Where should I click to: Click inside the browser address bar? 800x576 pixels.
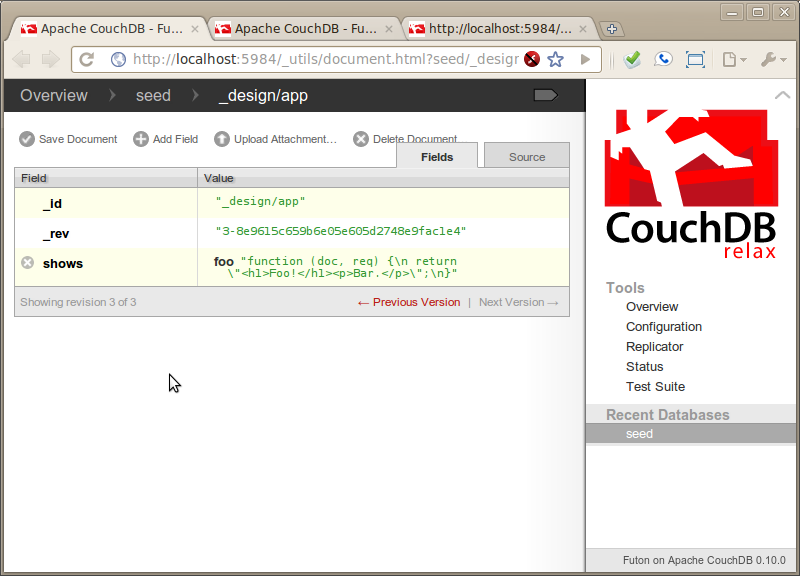300,60
